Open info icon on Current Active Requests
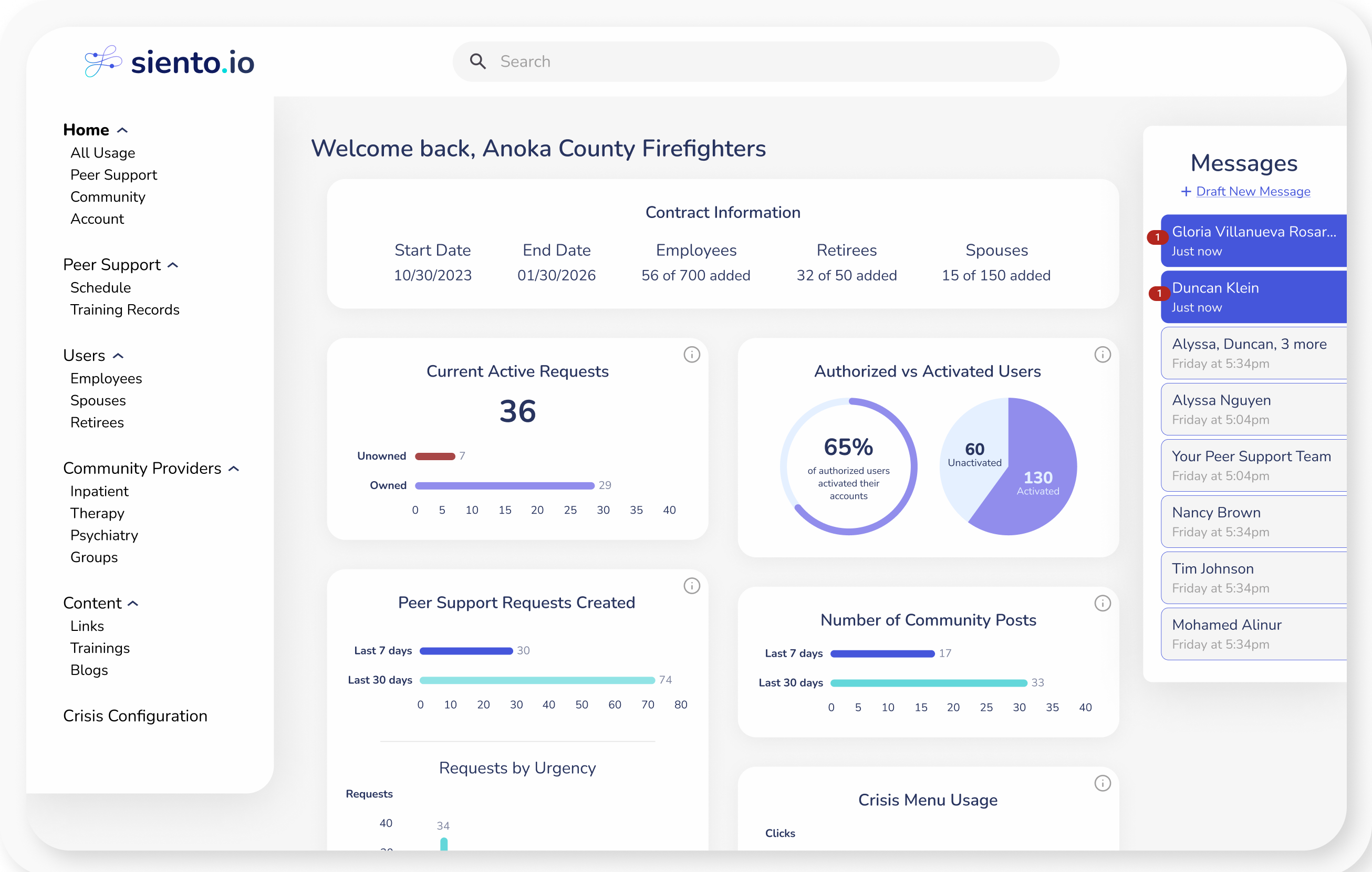Viewport: 1372px width, 872px height. [691, 355]
